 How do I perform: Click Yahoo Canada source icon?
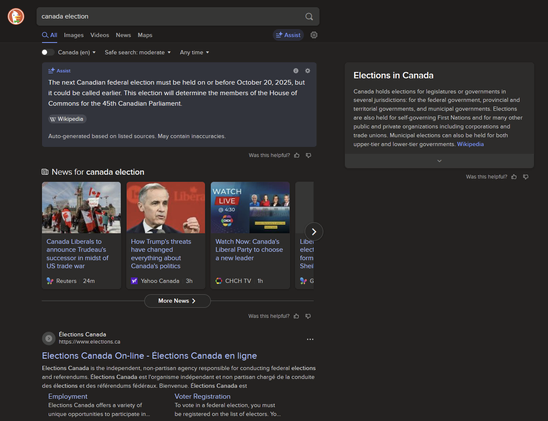[134, 281]
